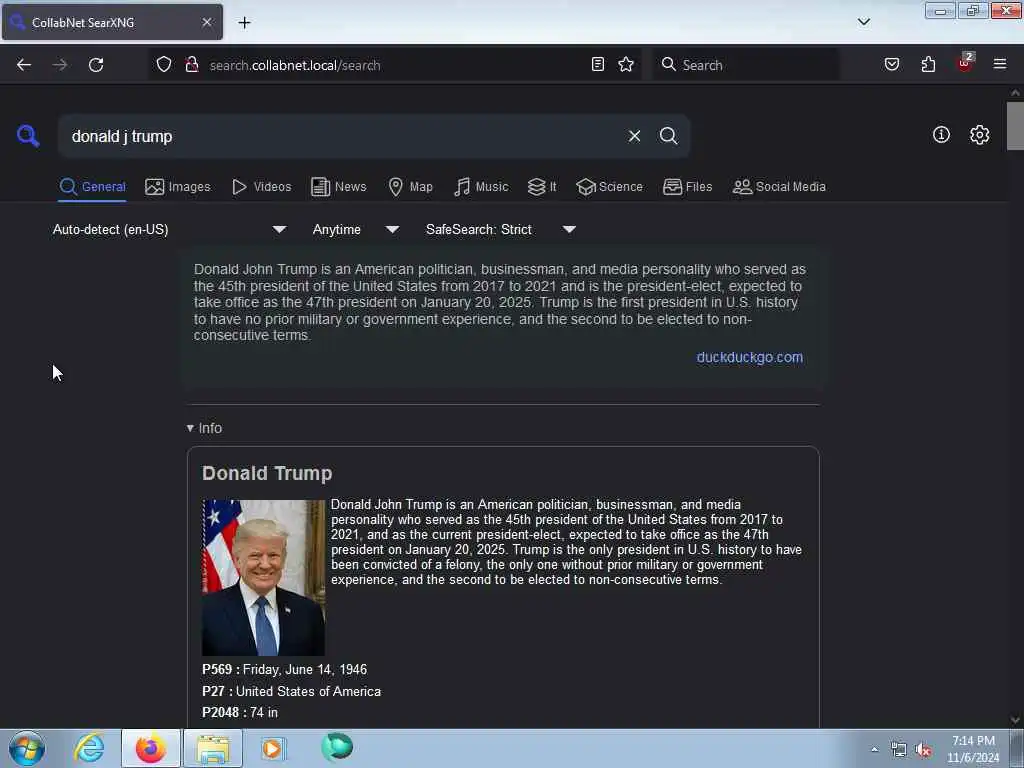Switch to the Videos category
This screenshot has height=768, width=1024.
point(262,187)
